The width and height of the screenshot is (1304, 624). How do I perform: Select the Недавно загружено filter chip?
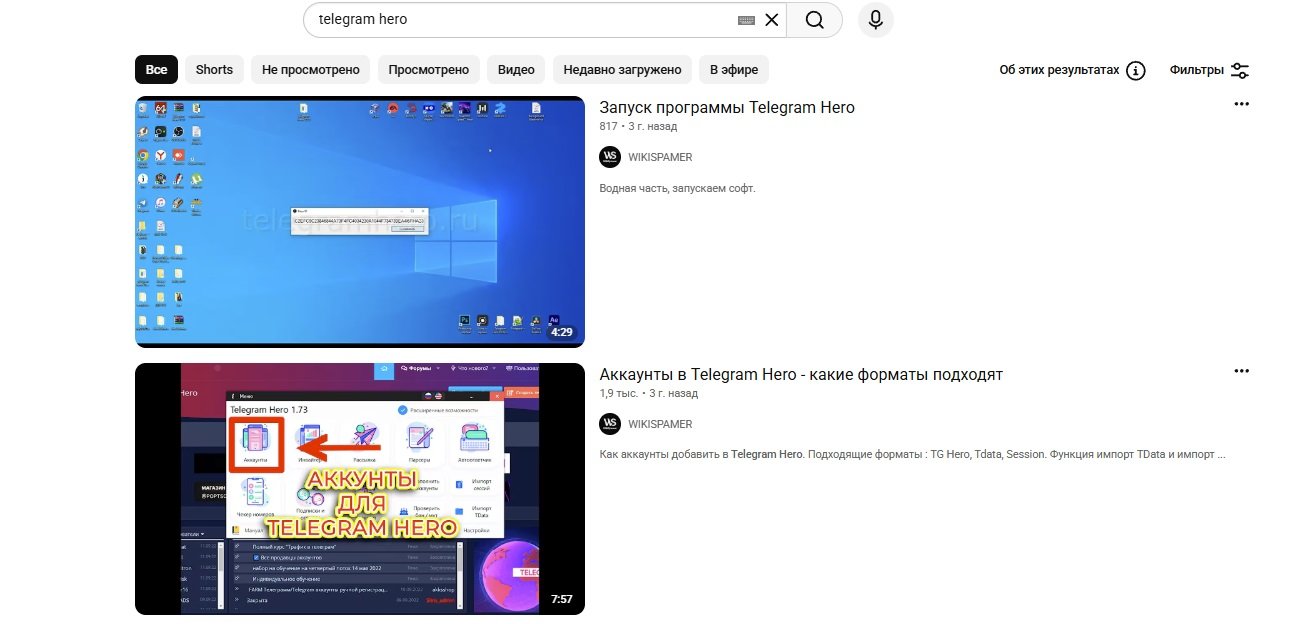click(x=622, y=70)
